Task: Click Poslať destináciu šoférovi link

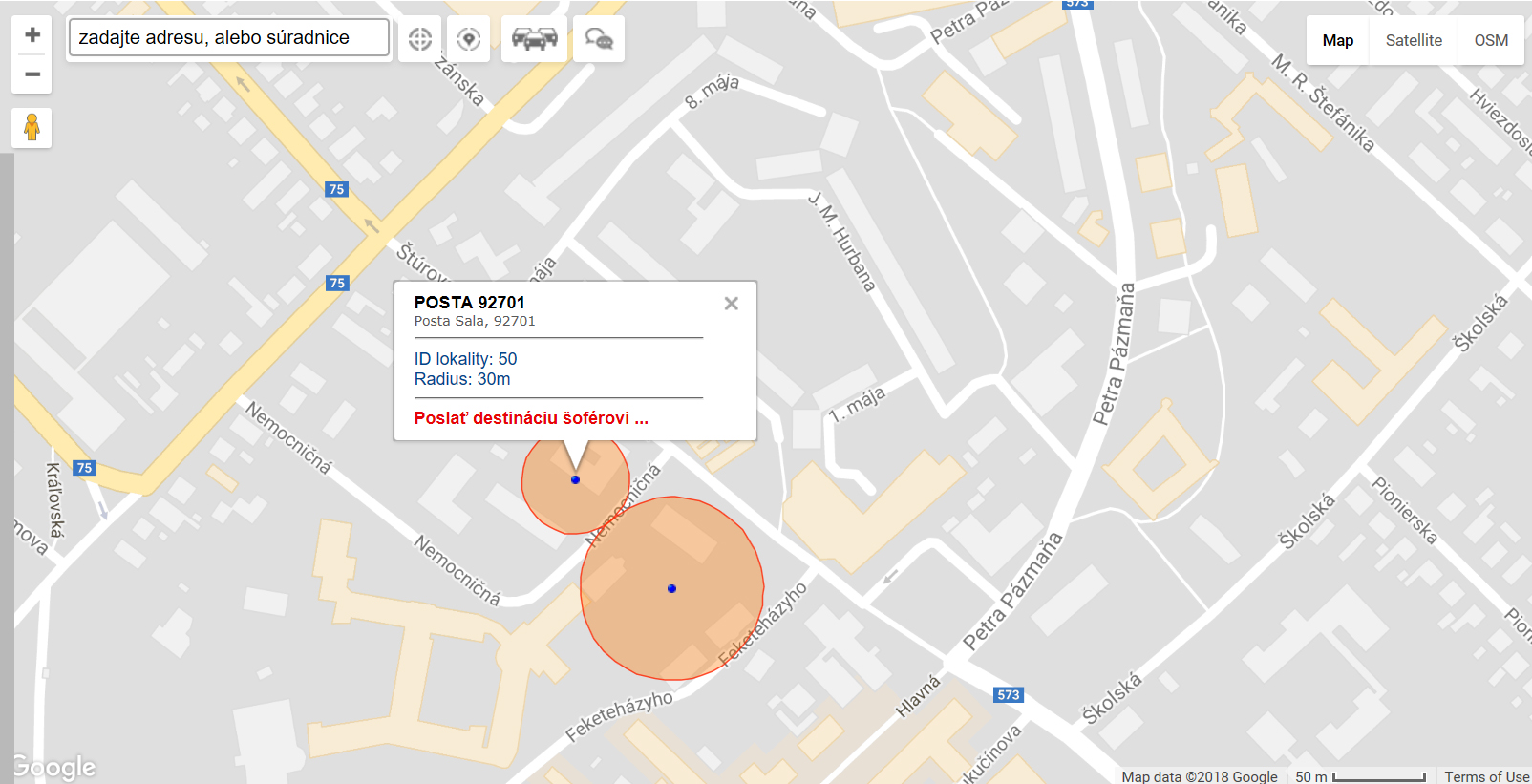Action: click(x=531, y=418)
